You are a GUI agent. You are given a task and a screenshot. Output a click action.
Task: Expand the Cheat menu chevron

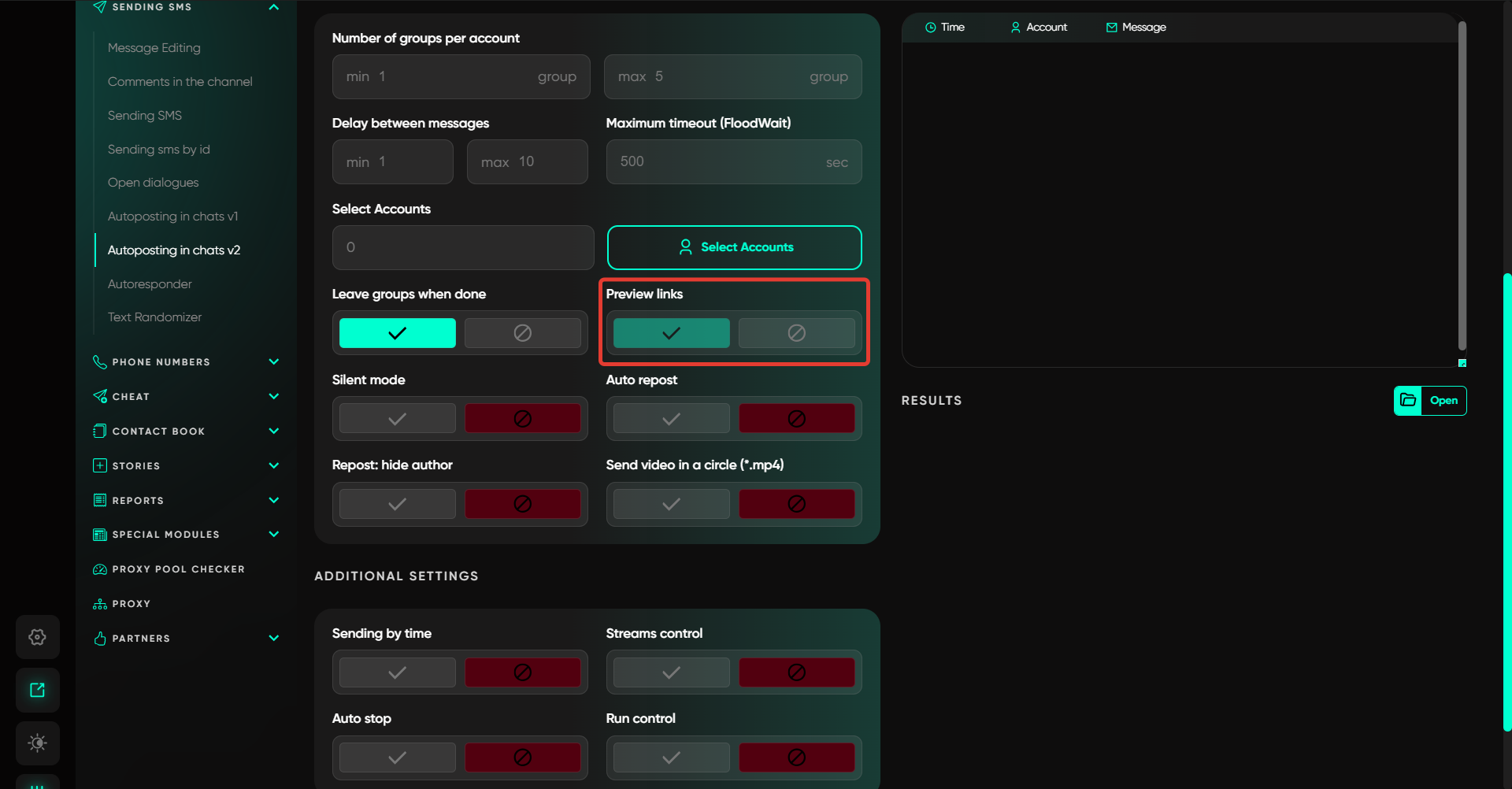click(273, 397)
